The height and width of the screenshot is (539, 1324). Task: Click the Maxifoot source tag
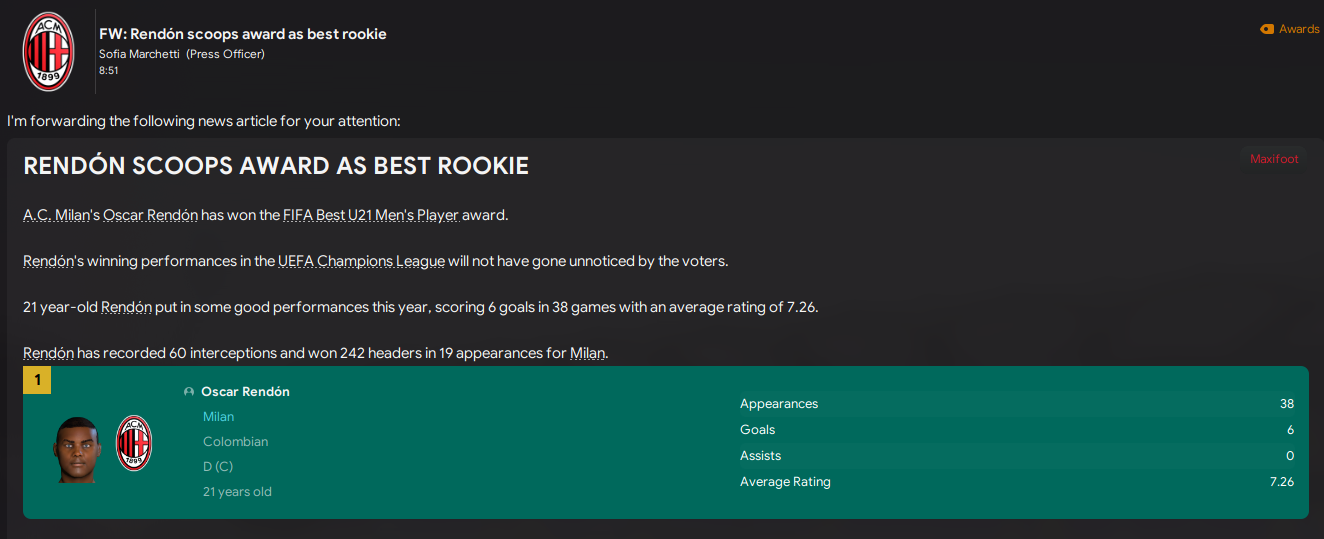pos(1274,159)
